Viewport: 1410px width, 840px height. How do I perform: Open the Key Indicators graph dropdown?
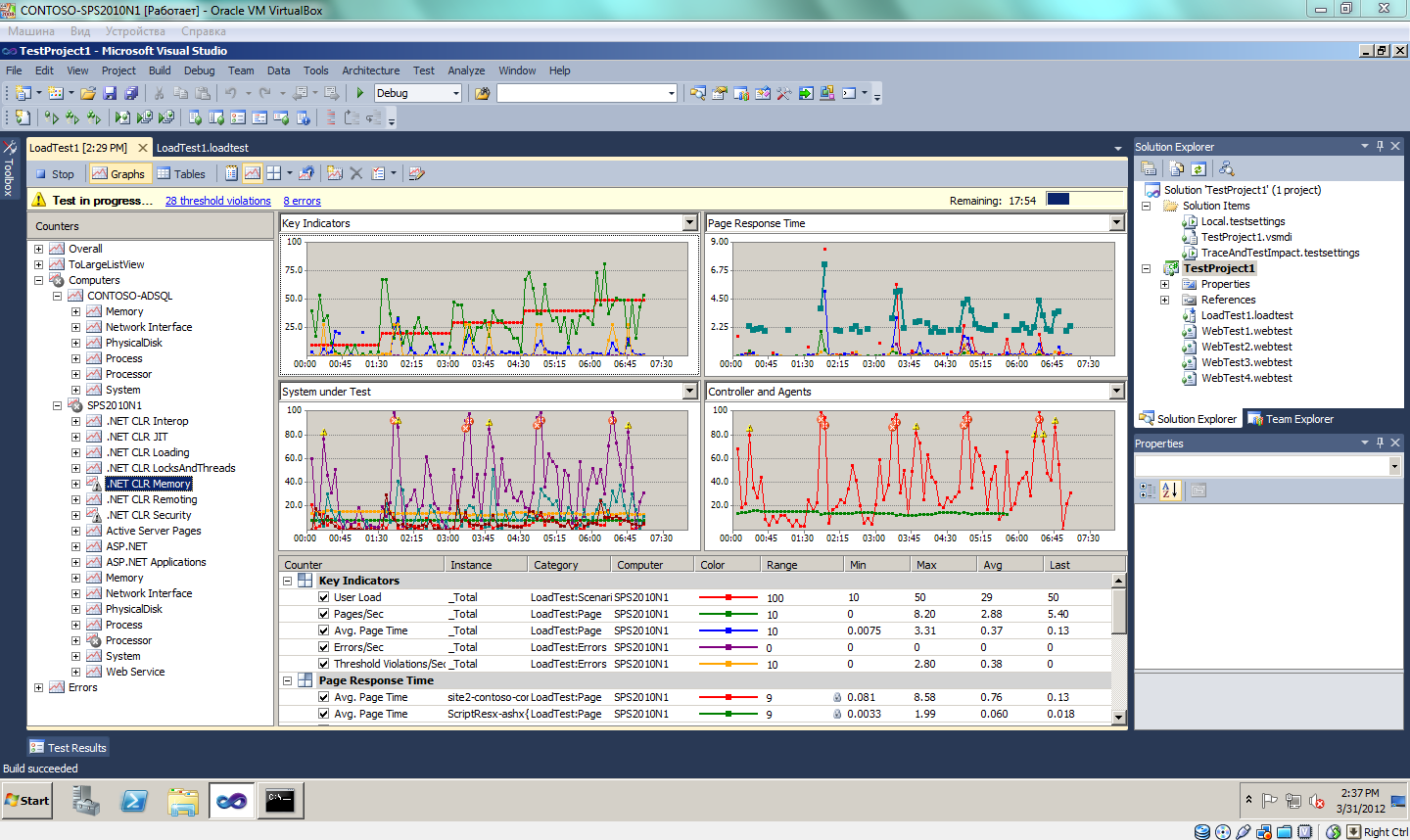[x=690, y=223]
